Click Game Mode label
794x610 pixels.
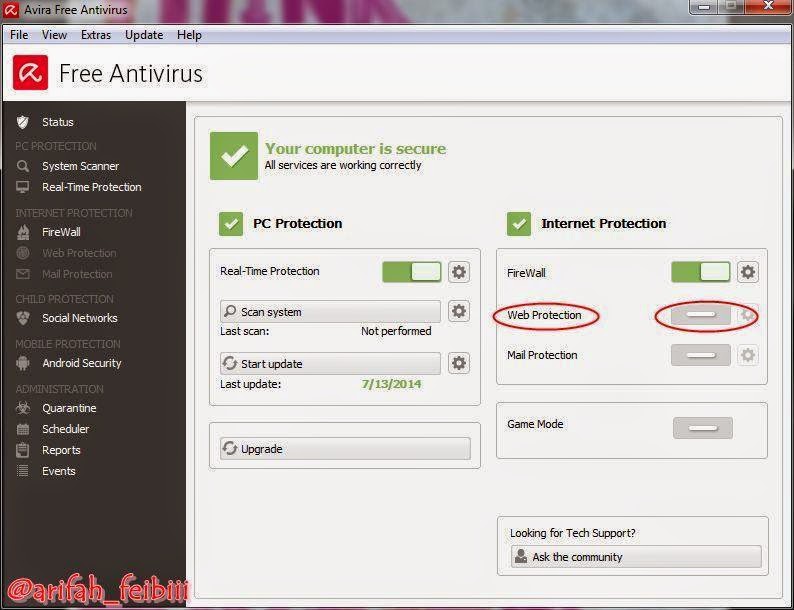click(535, 424)
